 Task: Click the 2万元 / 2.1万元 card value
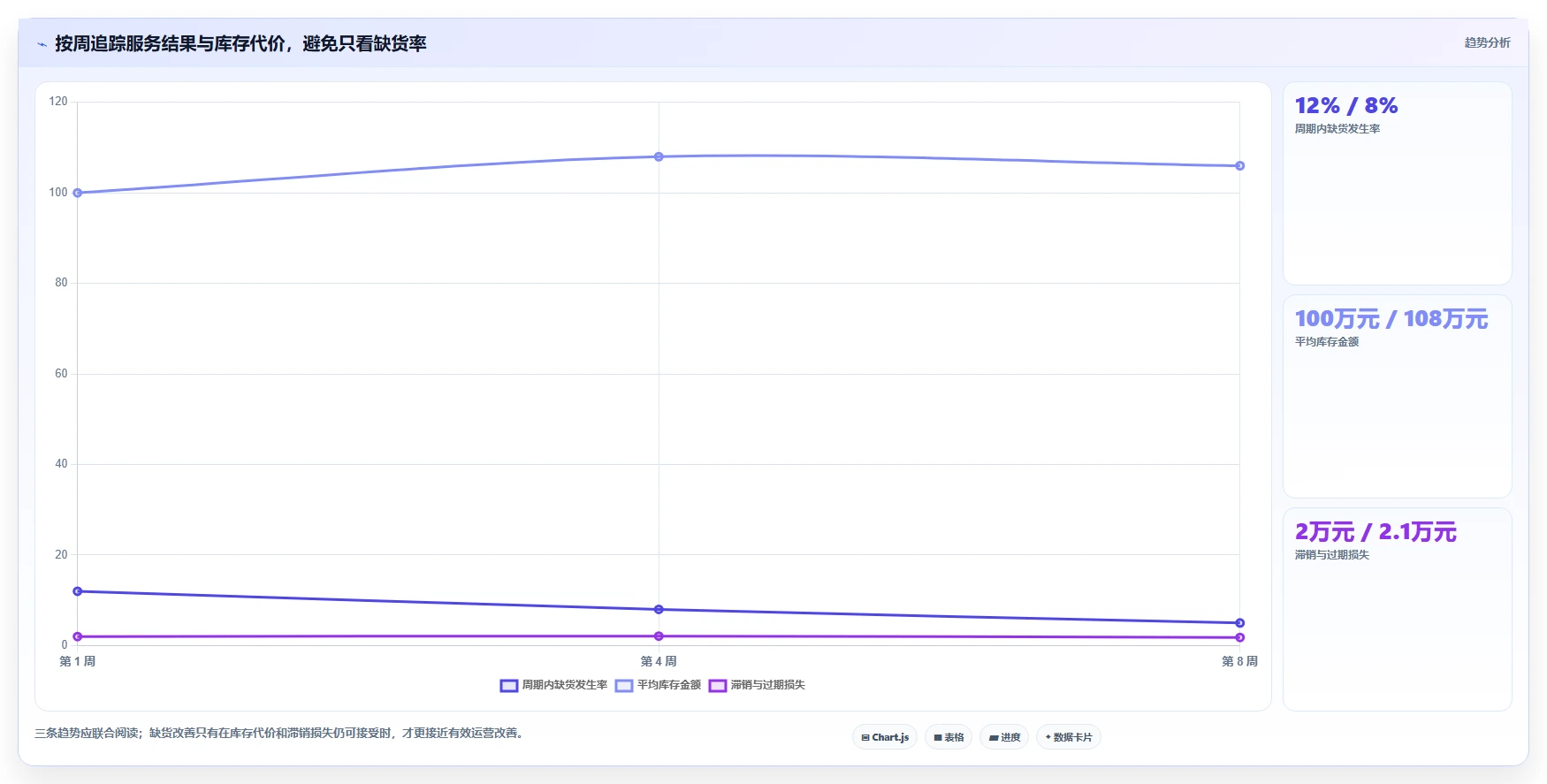[1376, 532]
